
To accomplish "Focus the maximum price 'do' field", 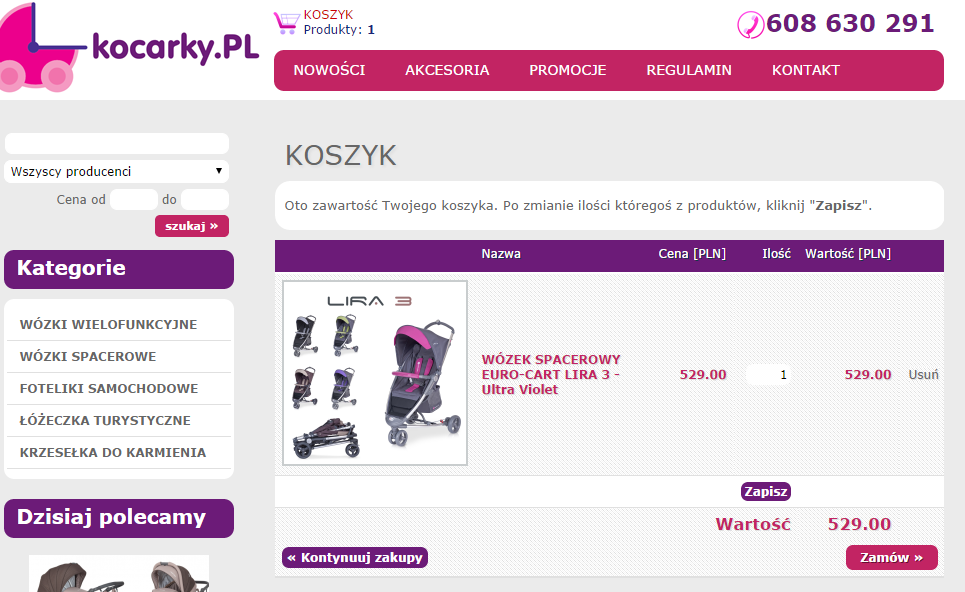I will [x=205, y=199].
